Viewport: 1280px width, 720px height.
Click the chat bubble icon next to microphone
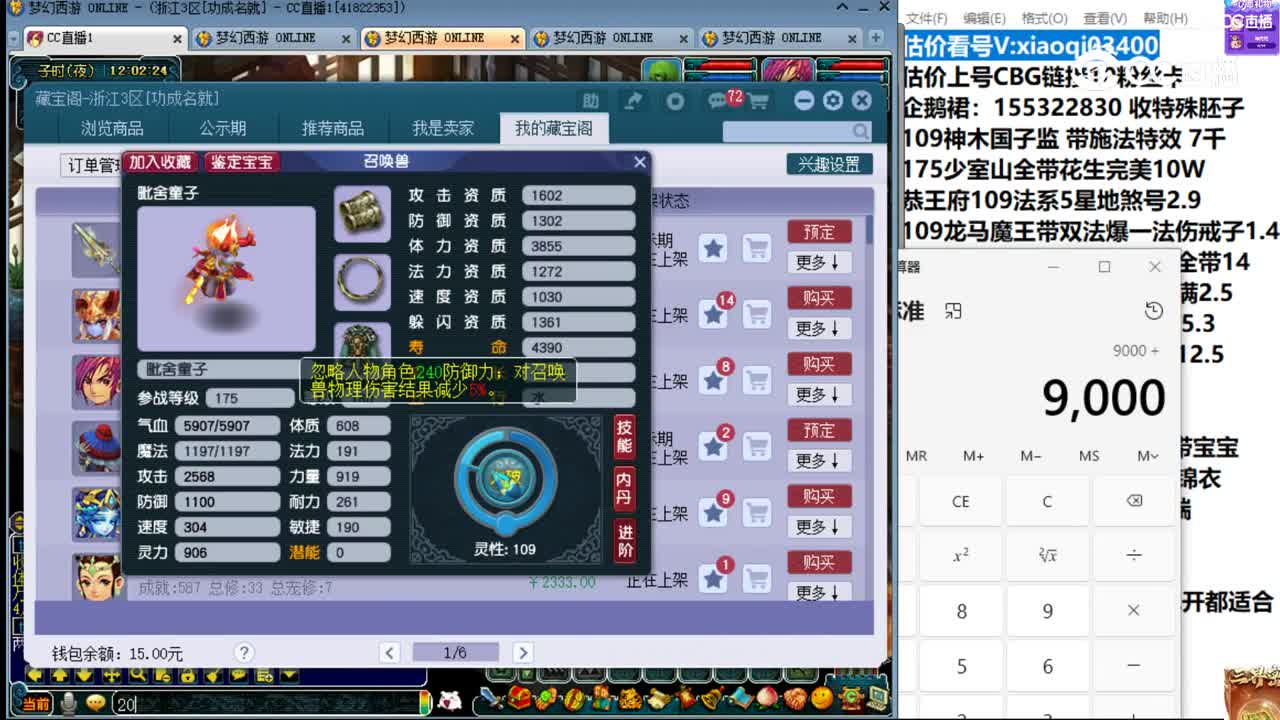pyautogui.click(x=95, y=703)
